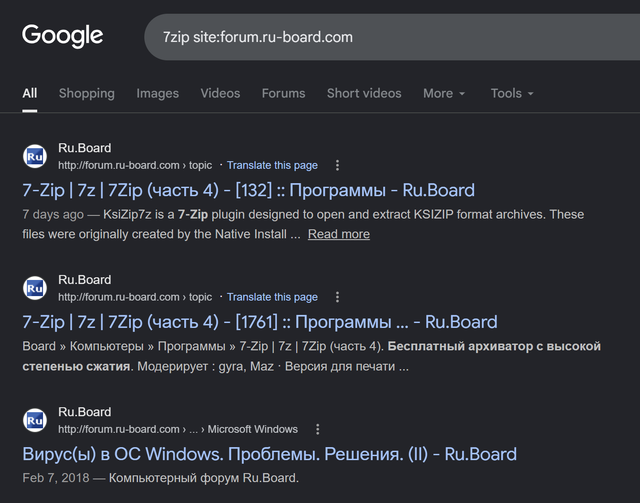This screenshot has height=503, width=640.
Task: Click the 'Бесплатный архиватор с высокой' snippet text
Action: [494, 346]
